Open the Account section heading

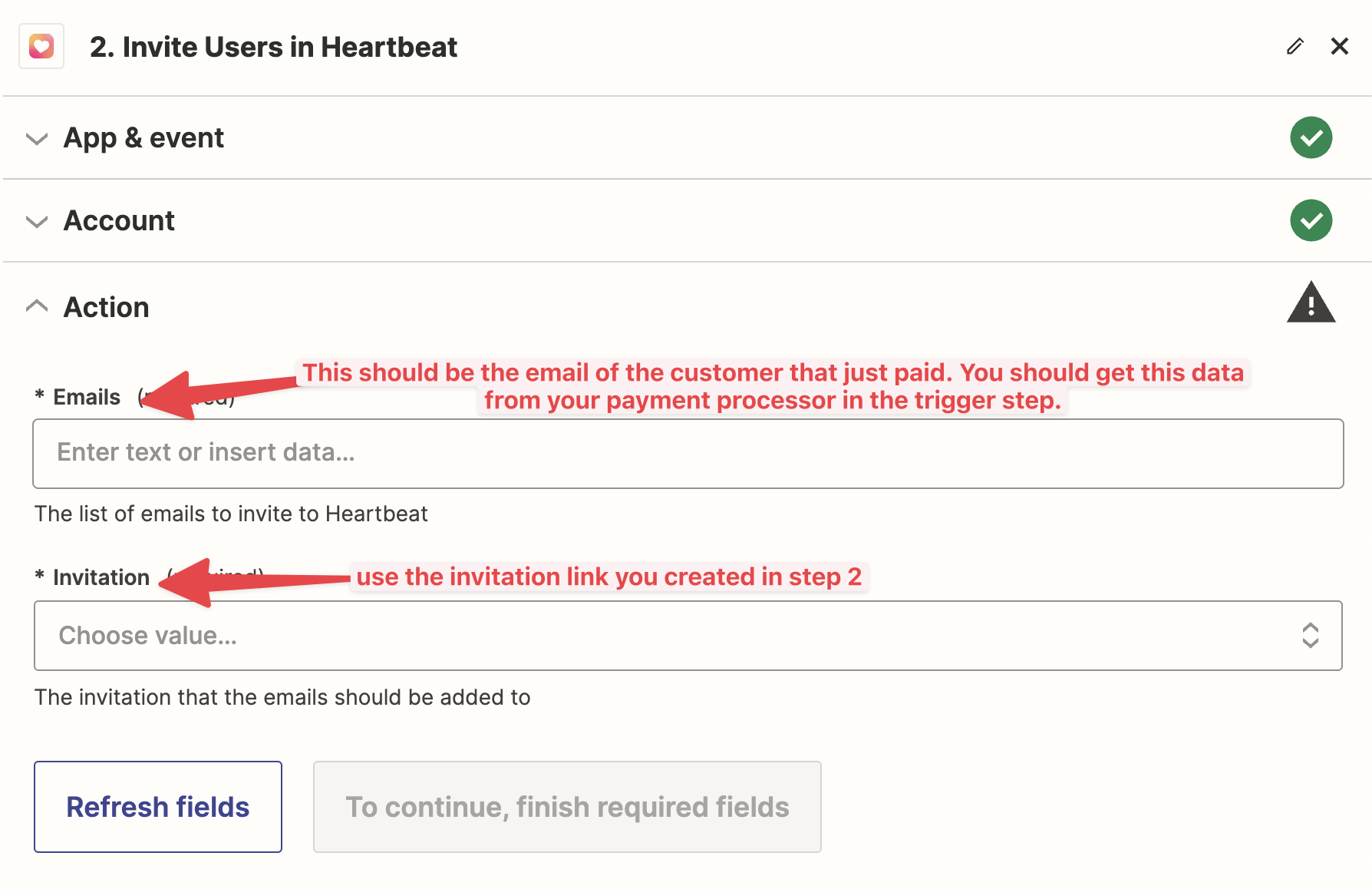coord(119,221)
